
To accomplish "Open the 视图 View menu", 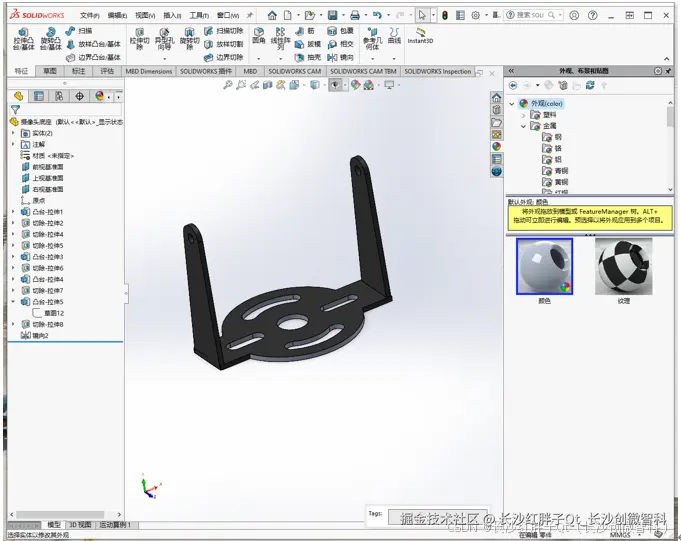I will 145,16.
